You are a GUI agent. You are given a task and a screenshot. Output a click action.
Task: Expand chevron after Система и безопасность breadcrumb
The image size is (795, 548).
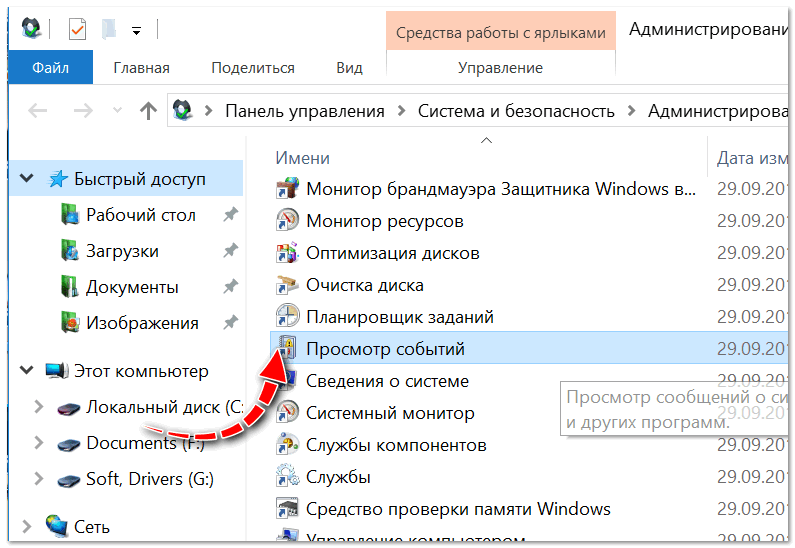coord(631,111)
